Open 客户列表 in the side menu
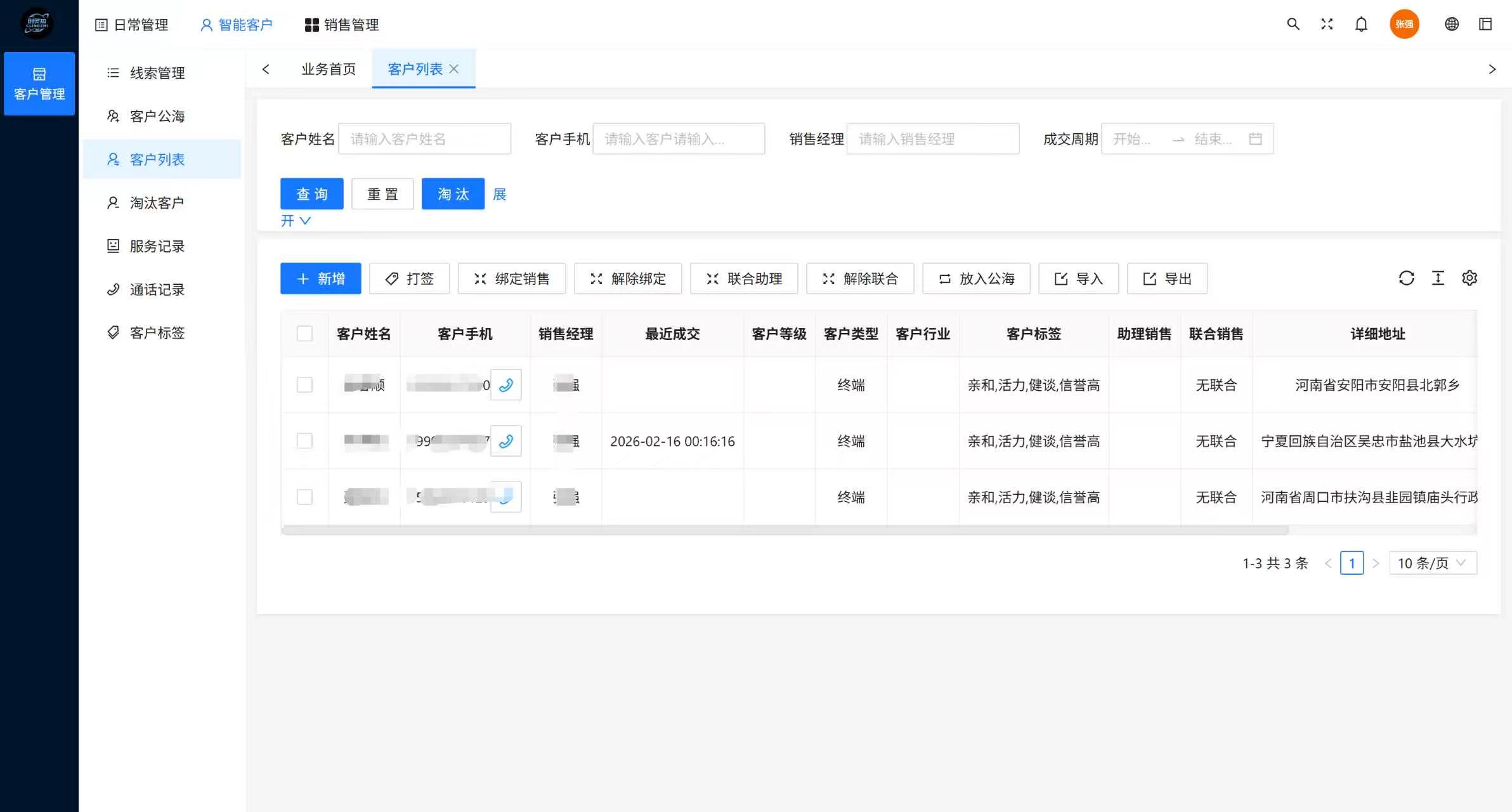Image resolution: width=1512 pixels, height=812 pixels. 162,159
